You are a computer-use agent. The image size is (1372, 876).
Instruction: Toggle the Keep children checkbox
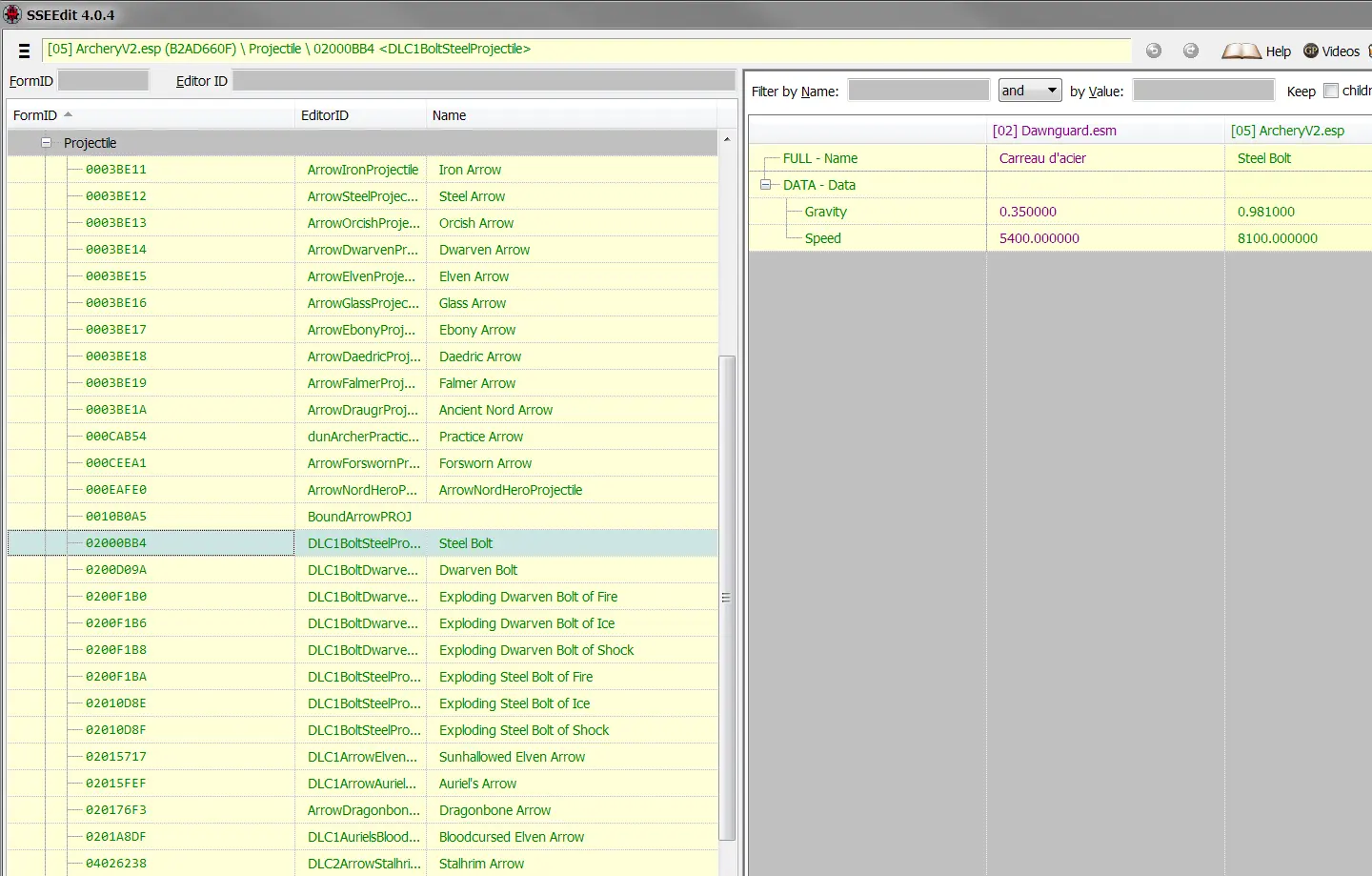pyautogui.click(x=1331, y=91)
